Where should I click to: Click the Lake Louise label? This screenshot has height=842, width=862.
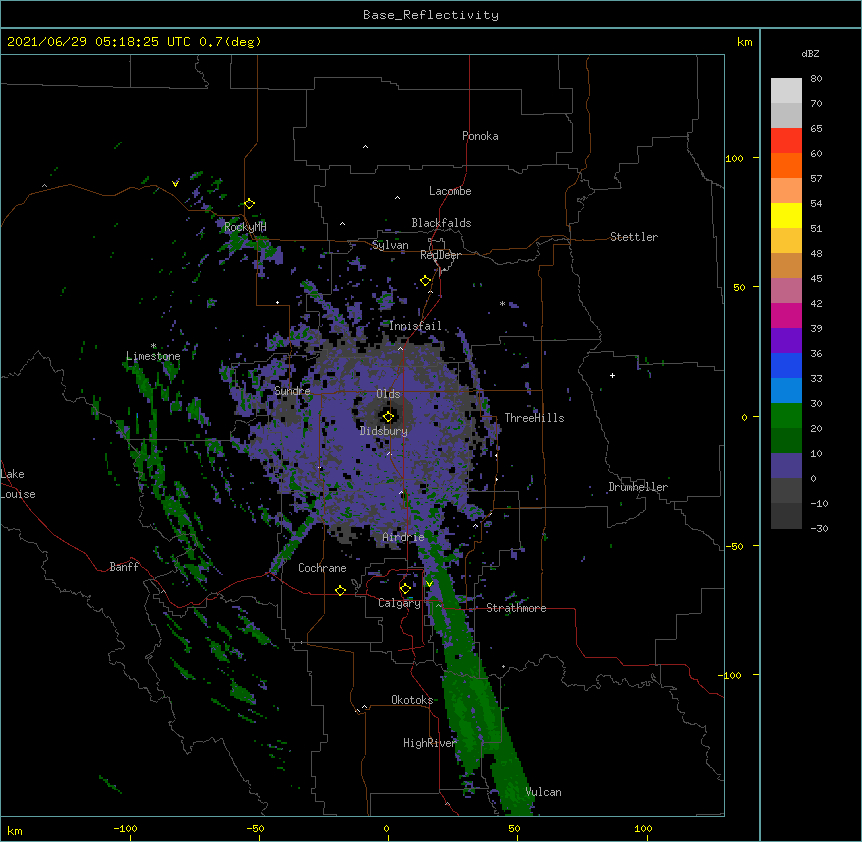click(x=18, y=484)
